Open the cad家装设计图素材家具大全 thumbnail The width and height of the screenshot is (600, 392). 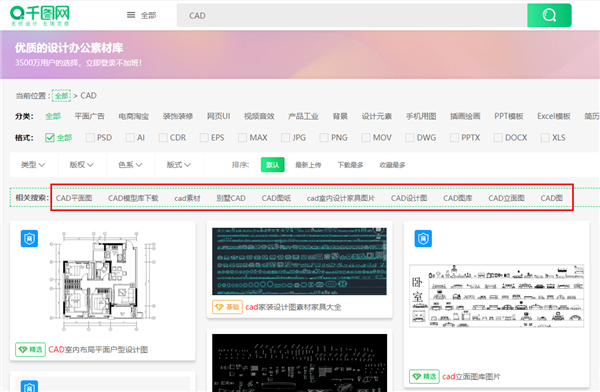point(299,261)
